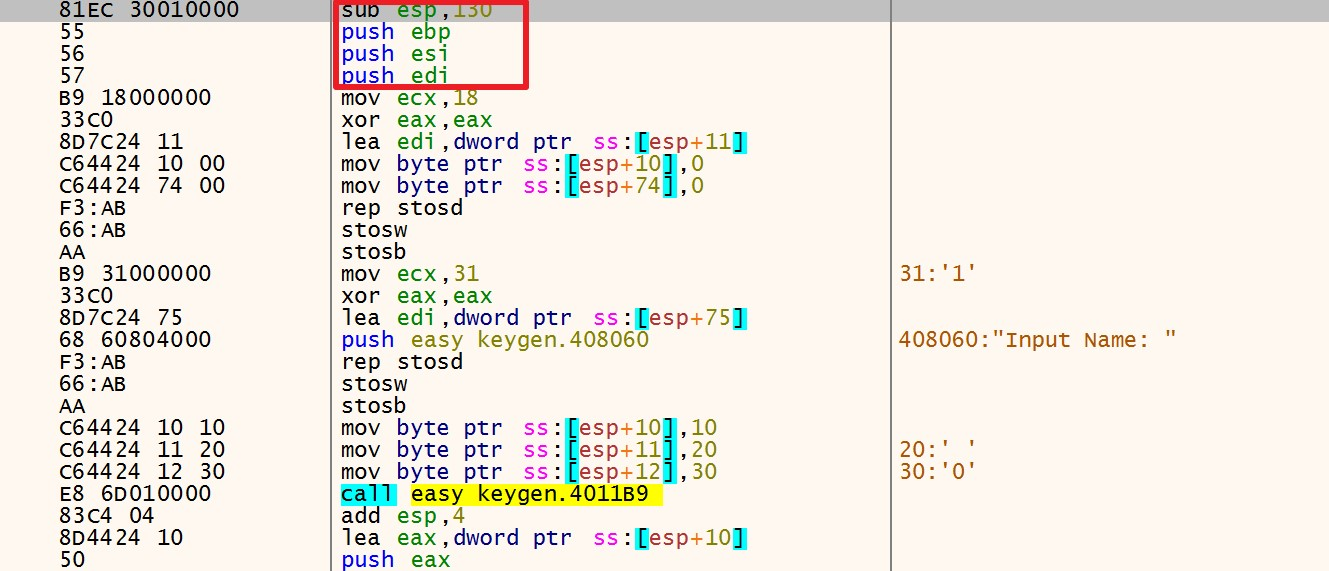This screenshot has height=571, width=1329.
Task: Click 'mov byte ptr ss:[esp+11],20' instruction
Action: click(x=529, y=450)
